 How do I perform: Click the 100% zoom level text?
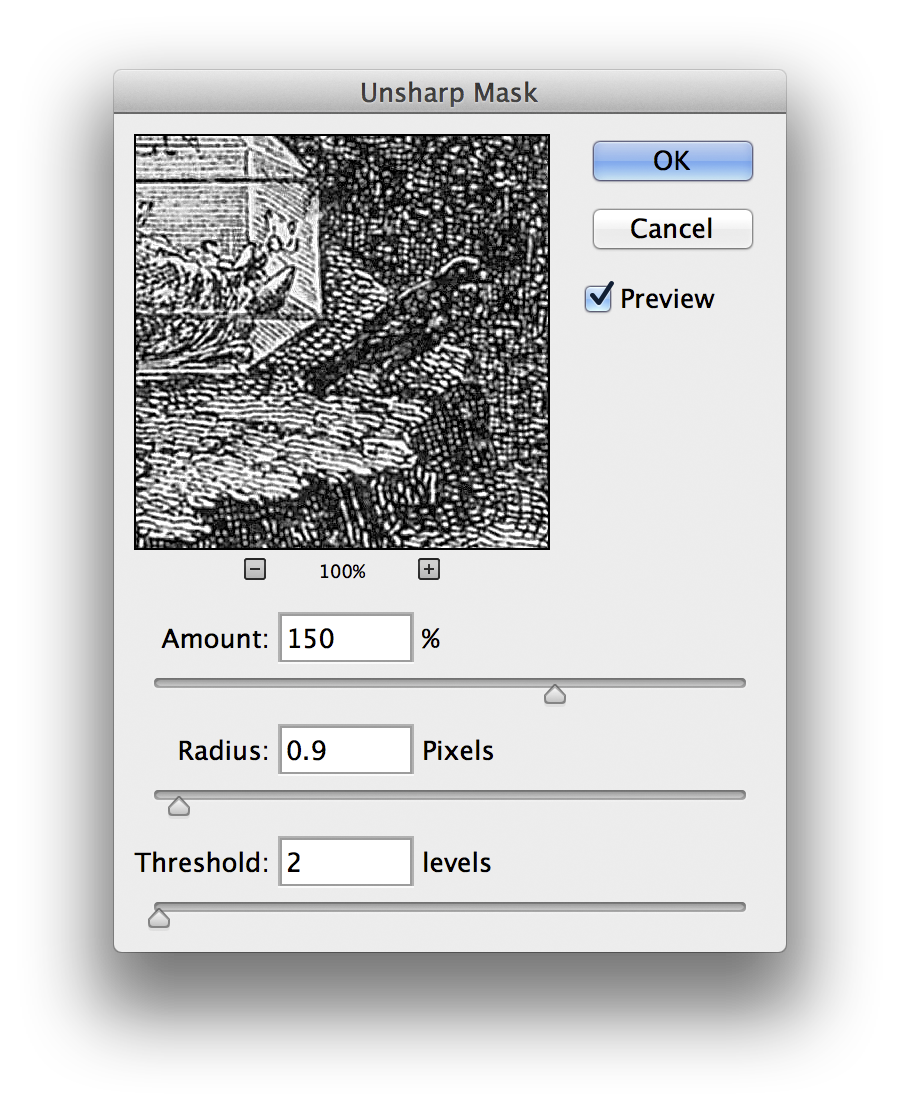(x=343, y=571)
